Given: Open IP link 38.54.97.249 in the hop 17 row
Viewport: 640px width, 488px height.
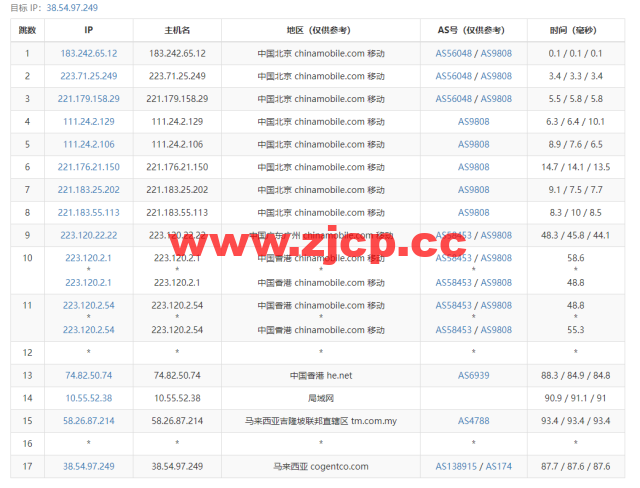Looking at the screenshot, I should tap(89, 466).
